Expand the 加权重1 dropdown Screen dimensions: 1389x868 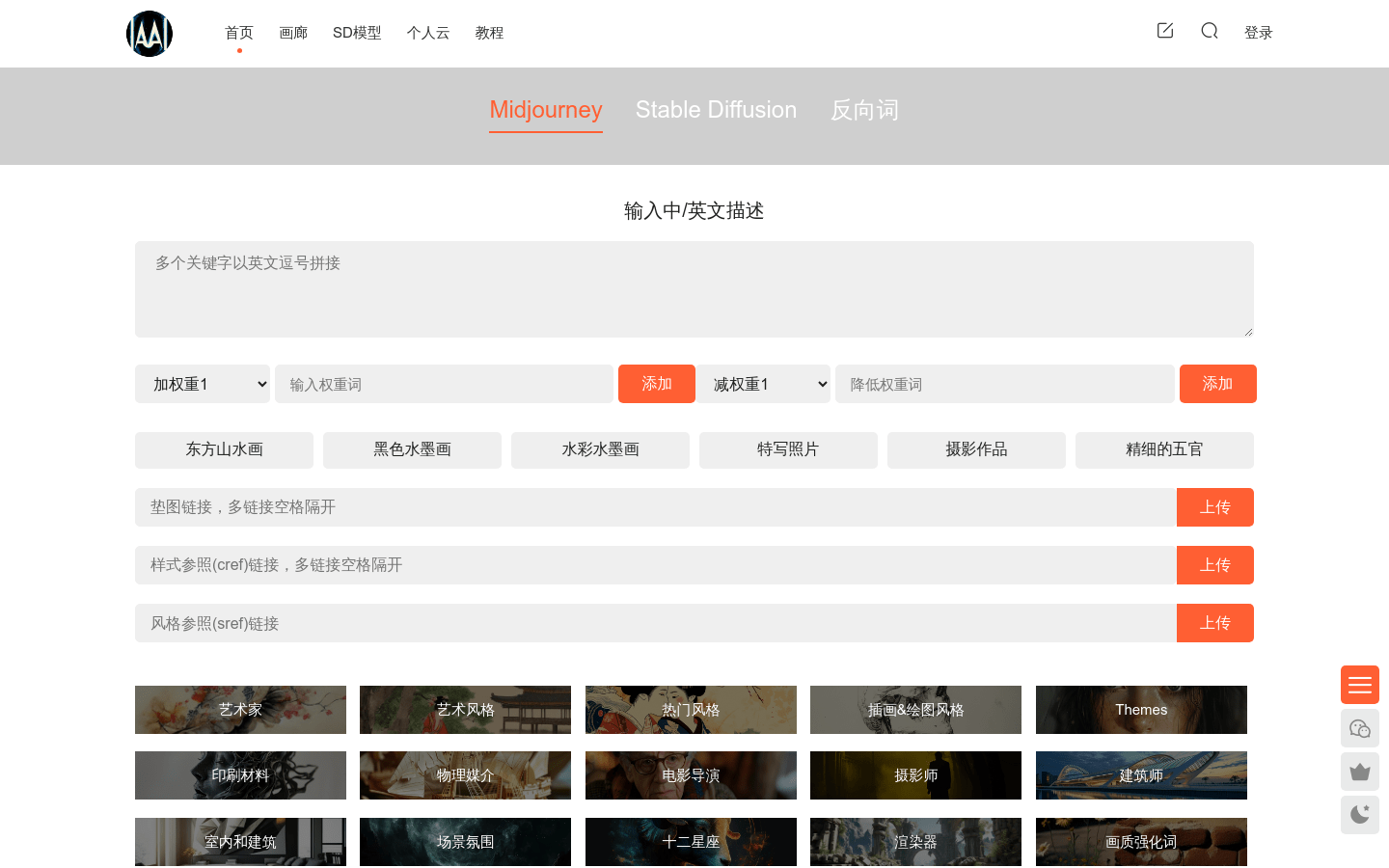coord(203,384)
